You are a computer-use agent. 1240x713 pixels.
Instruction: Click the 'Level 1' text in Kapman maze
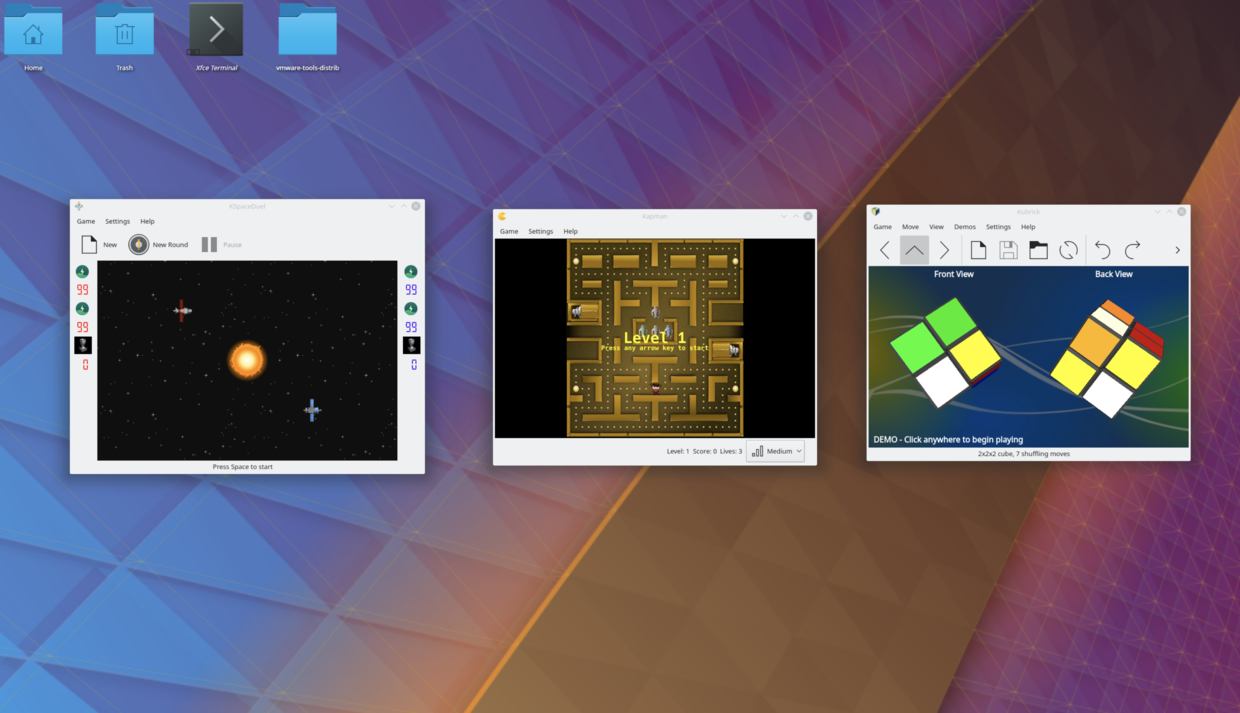(x=655, y=338)
